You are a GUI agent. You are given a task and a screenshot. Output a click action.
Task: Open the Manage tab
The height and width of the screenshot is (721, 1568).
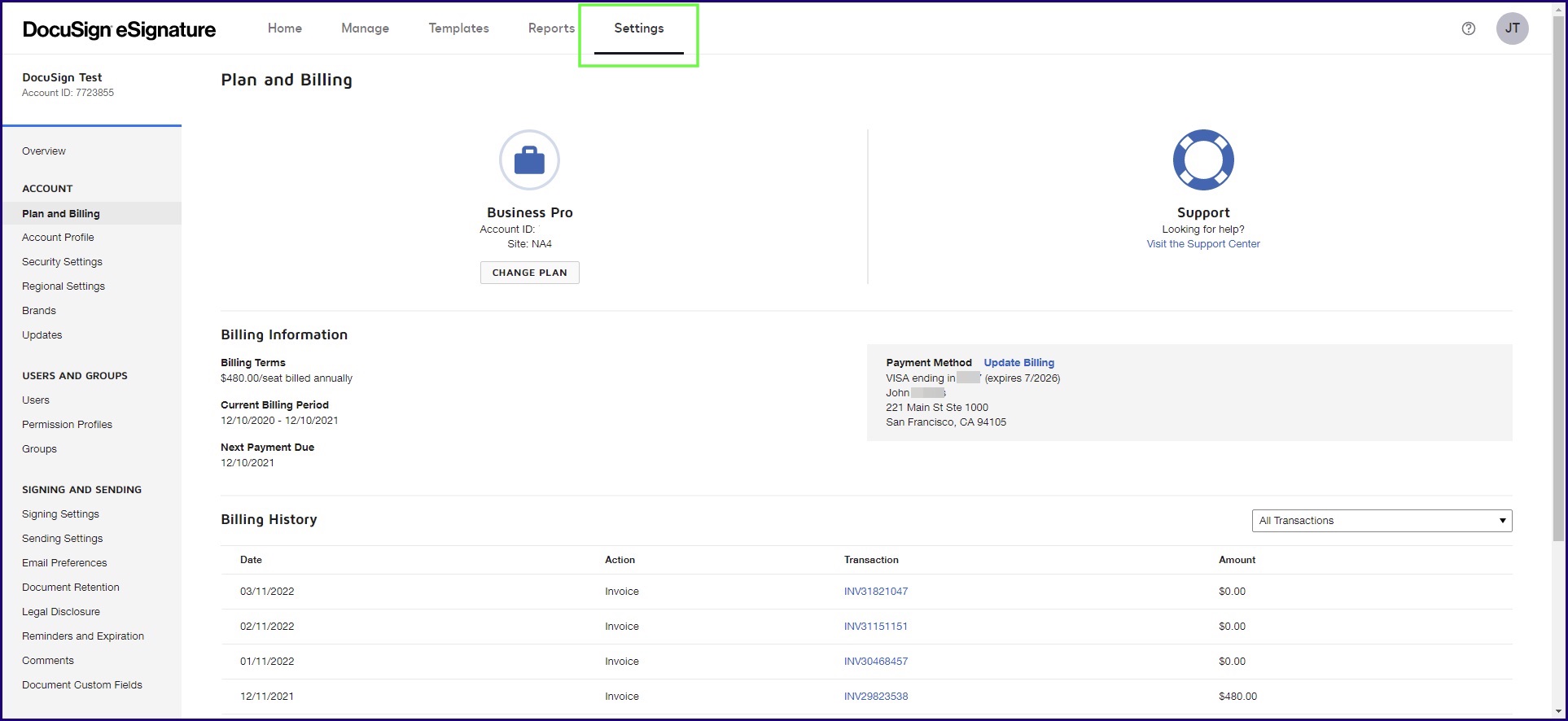tap(365, 28)
